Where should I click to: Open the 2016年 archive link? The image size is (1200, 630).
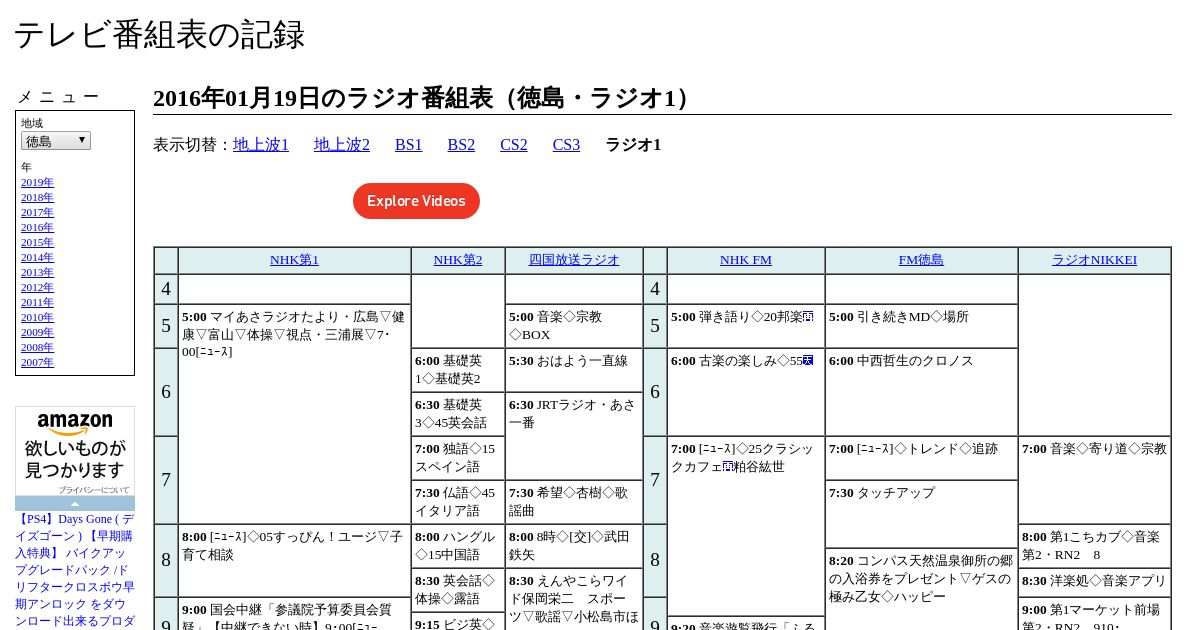click(x=37, y=228)
